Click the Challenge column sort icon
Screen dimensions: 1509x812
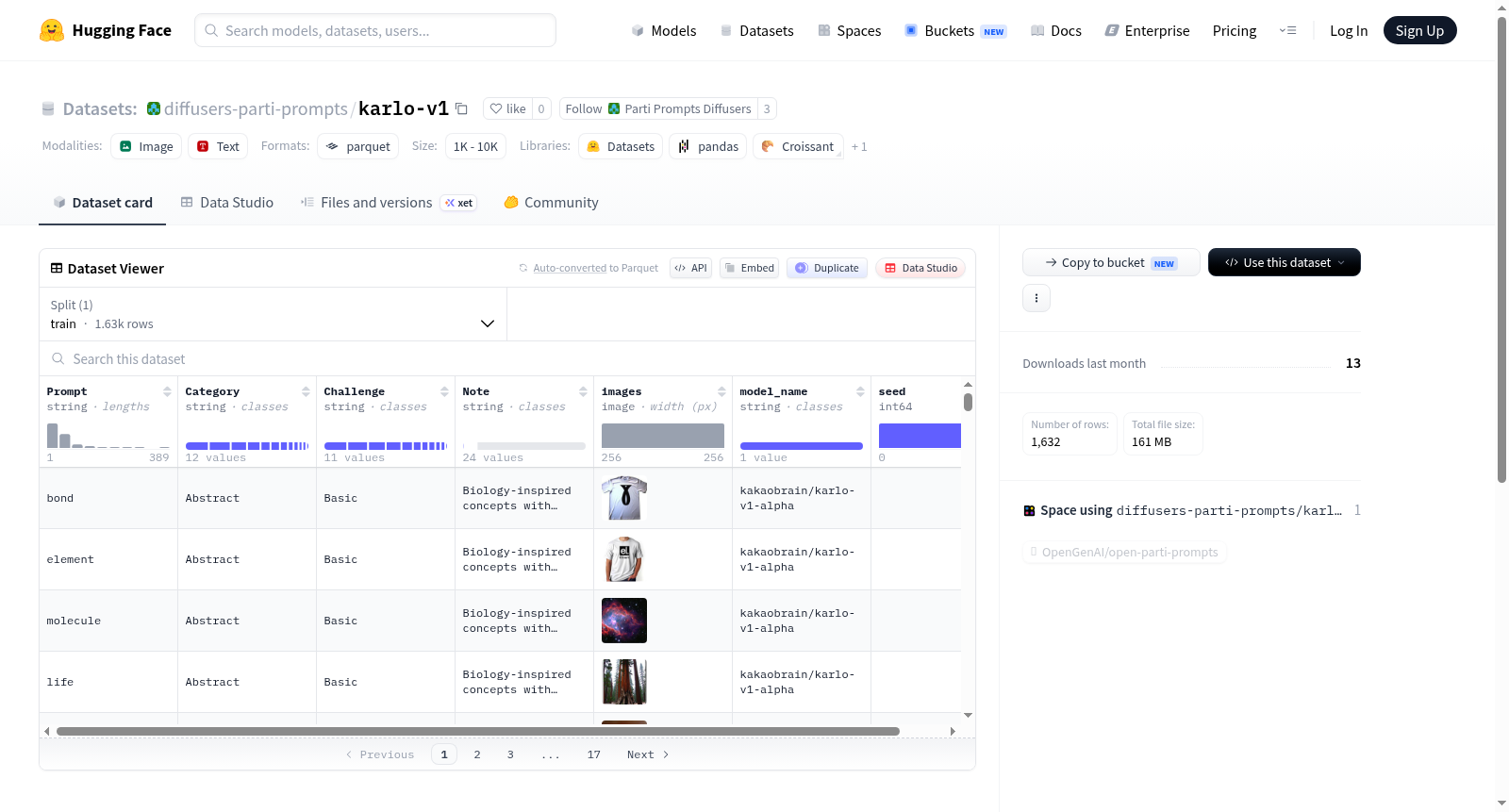(x=444, y=391)
